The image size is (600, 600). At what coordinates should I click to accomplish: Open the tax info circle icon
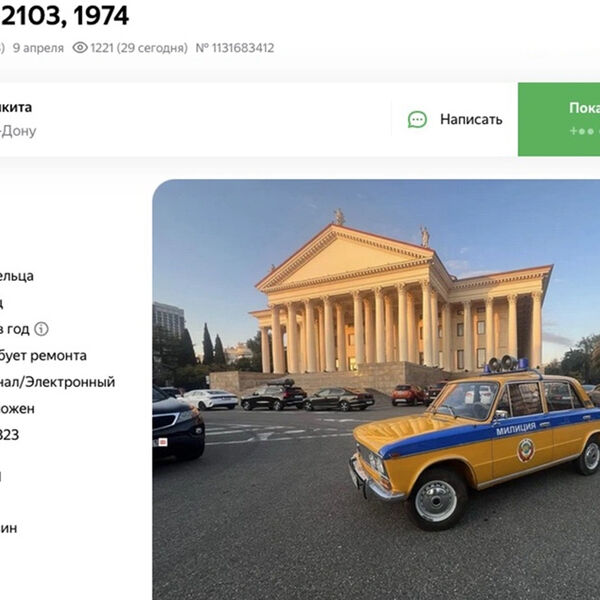point(42,329)
